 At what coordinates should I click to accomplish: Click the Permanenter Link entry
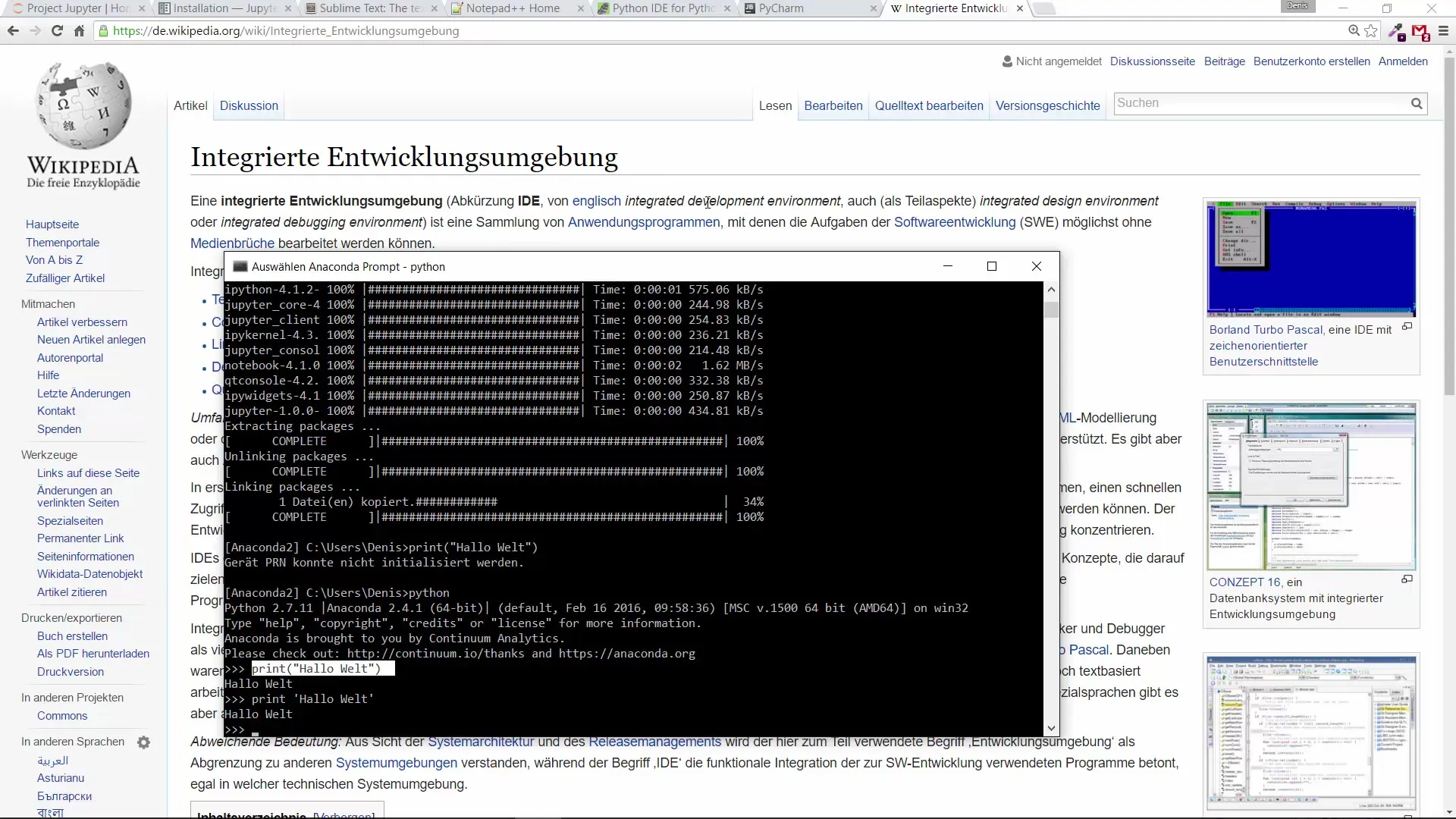click(x=80, y=538)
